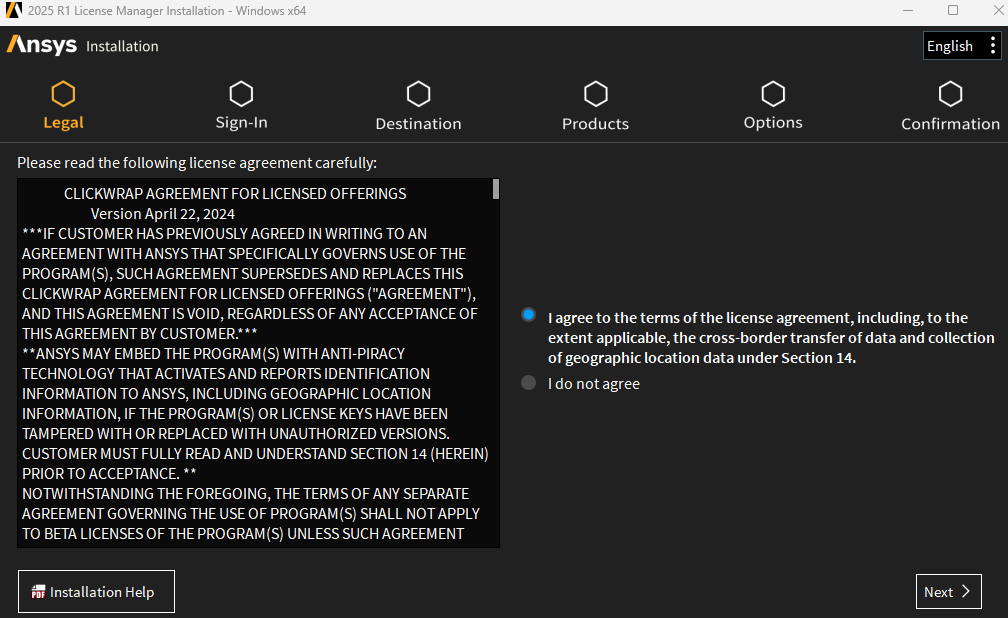The height and width of the screenshot is (618, 1008).
Task: Maximize the License Manager installer window
Action: [x=953, y=10]
